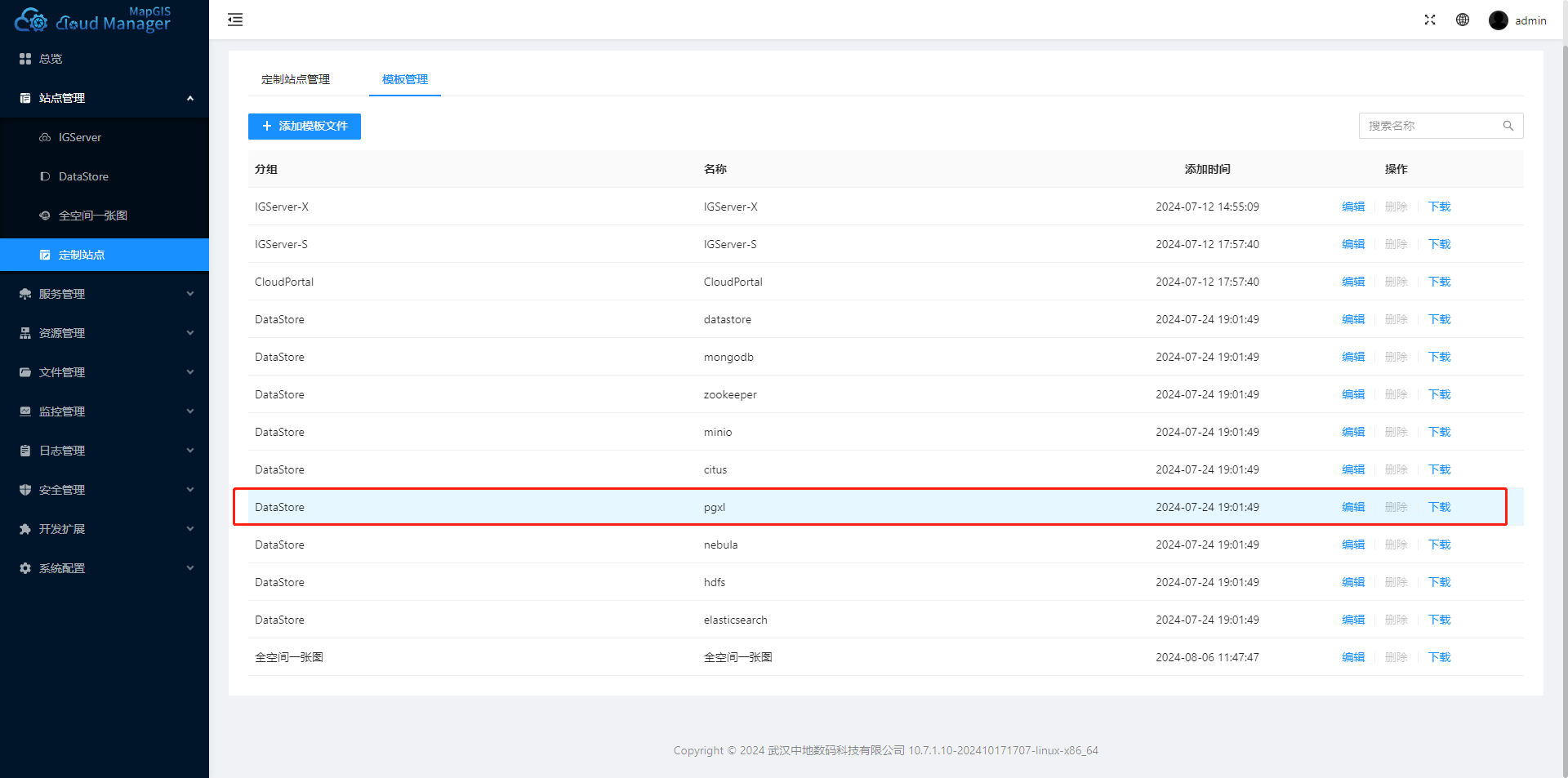Viewport: 1568px width, 778px height.
Task: Download the citus template
Action: [x=1439, y=469]
